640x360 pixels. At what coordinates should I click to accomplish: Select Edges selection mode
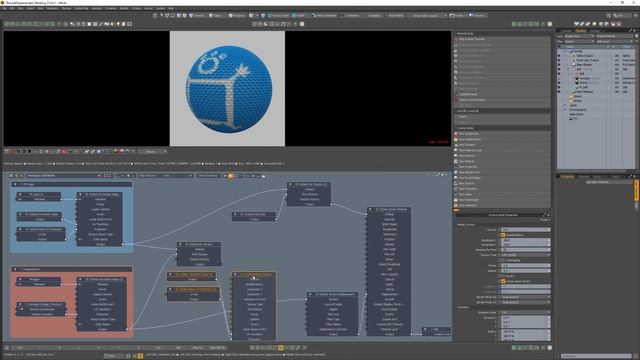[x=216, y=16]
